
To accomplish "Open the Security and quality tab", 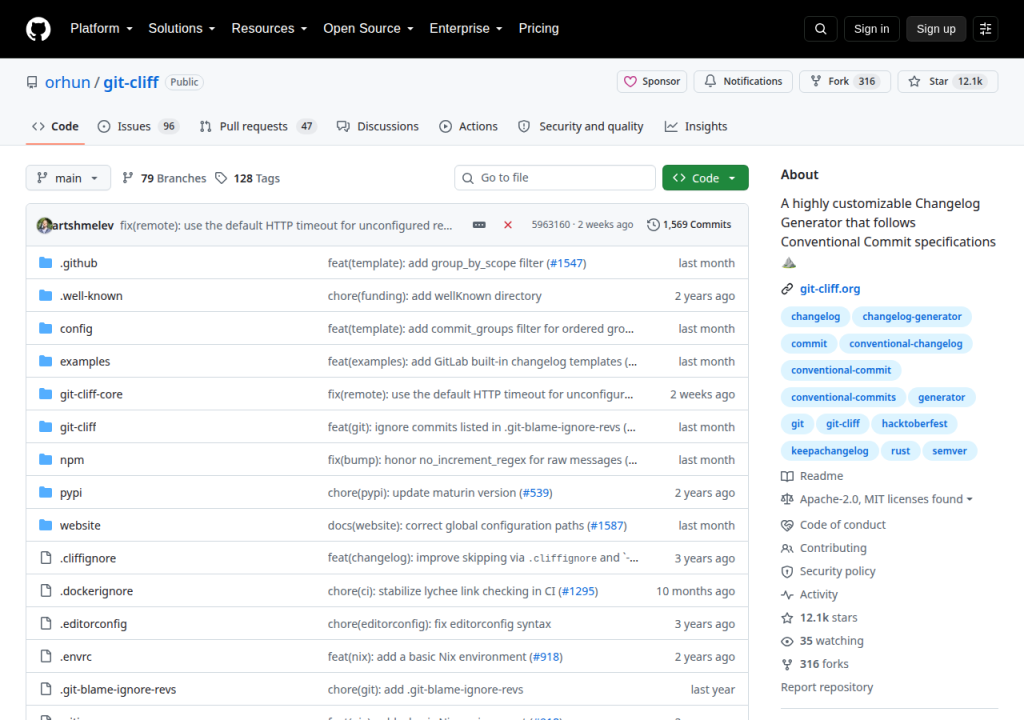I will pyautogui.click(x=581, y=127).
